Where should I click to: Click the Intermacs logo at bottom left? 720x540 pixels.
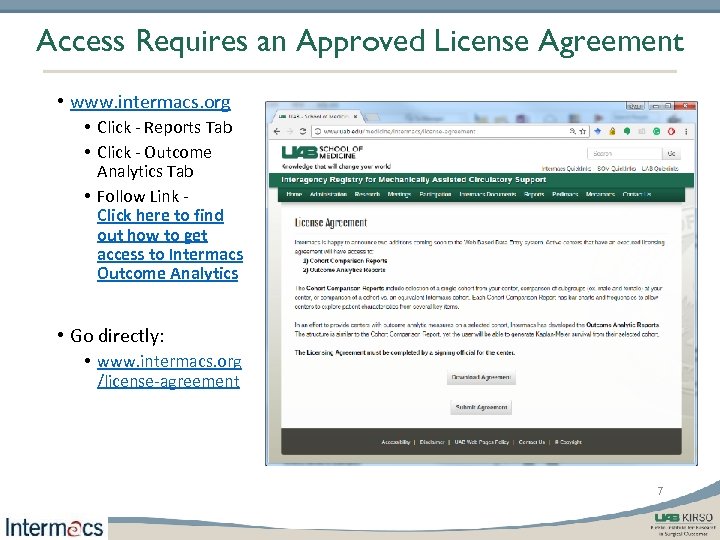point(54,527)
